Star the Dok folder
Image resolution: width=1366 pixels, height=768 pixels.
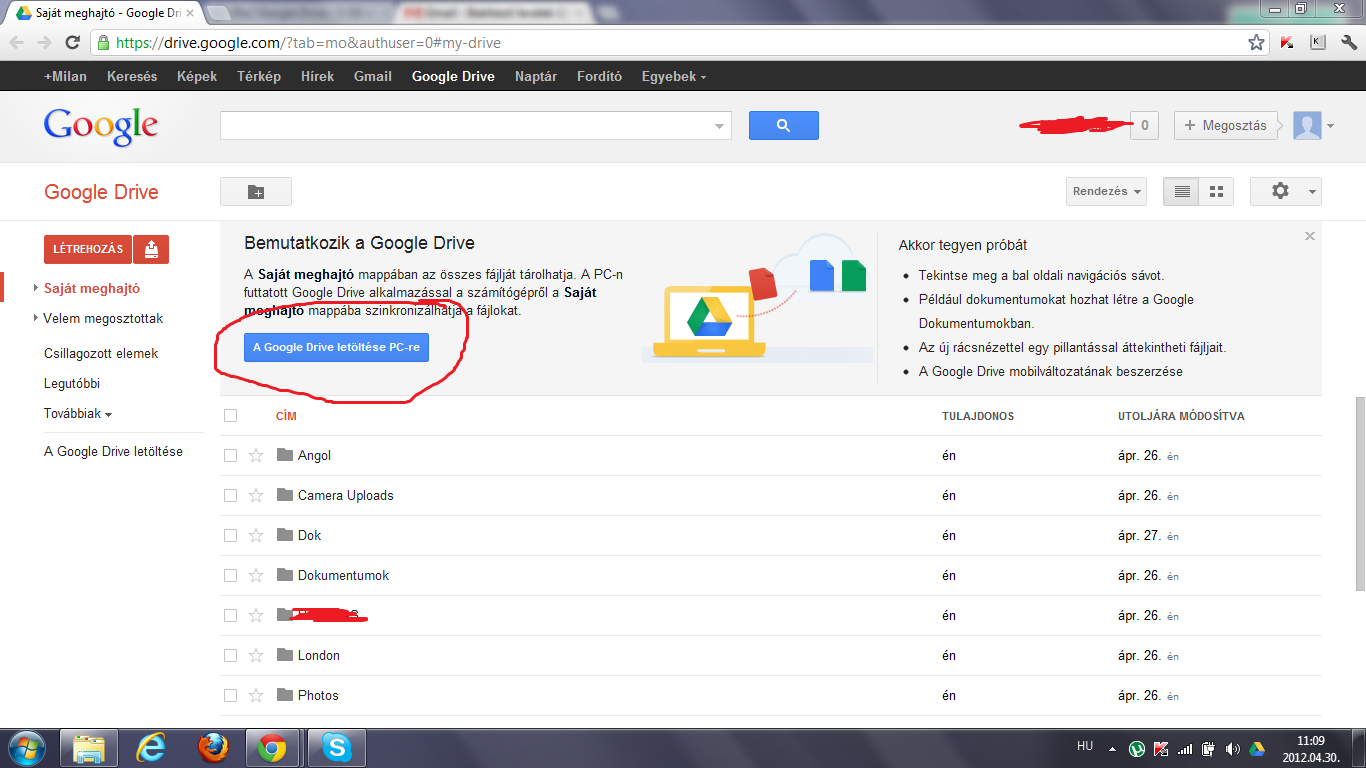(256, 535)
